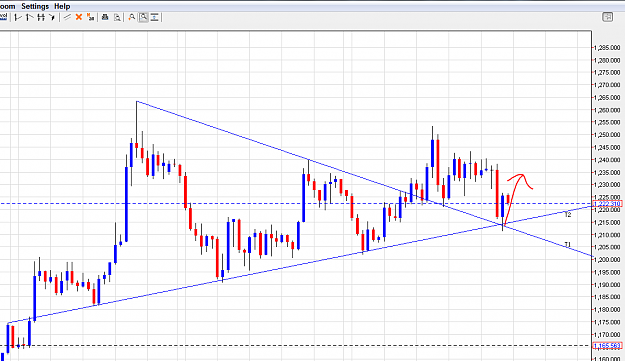The image size is (625, 361).
Task: Click the level tool icon at toolbar left edge
Action: (x=3, y=17)
